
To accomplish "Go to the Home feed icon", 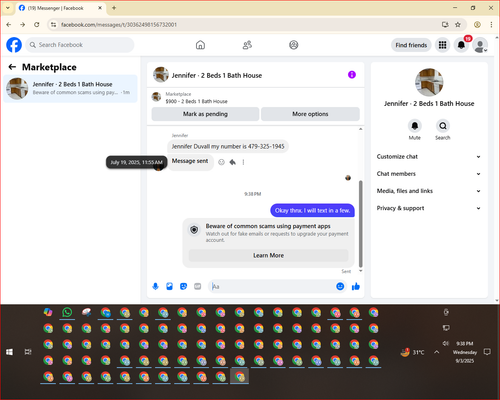I will pos(200,45).
